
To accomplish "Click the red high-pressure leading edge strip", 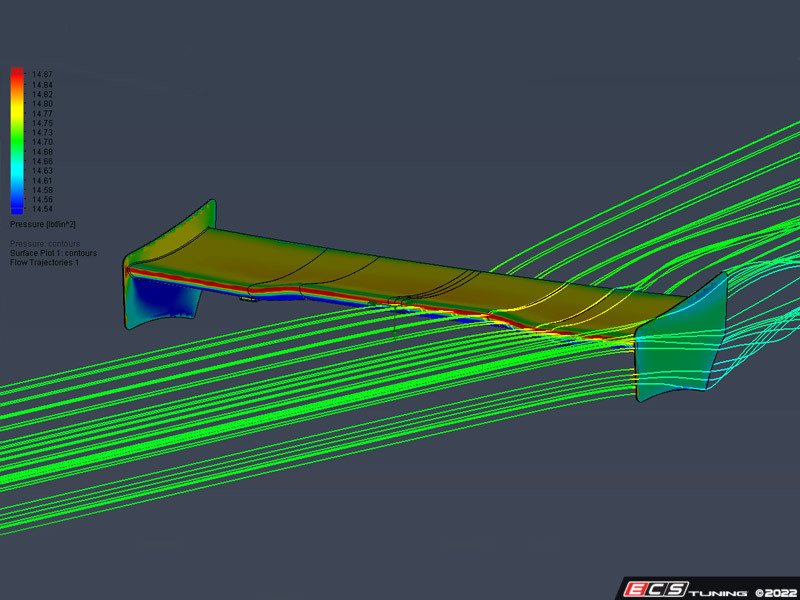I will point(300,293).
